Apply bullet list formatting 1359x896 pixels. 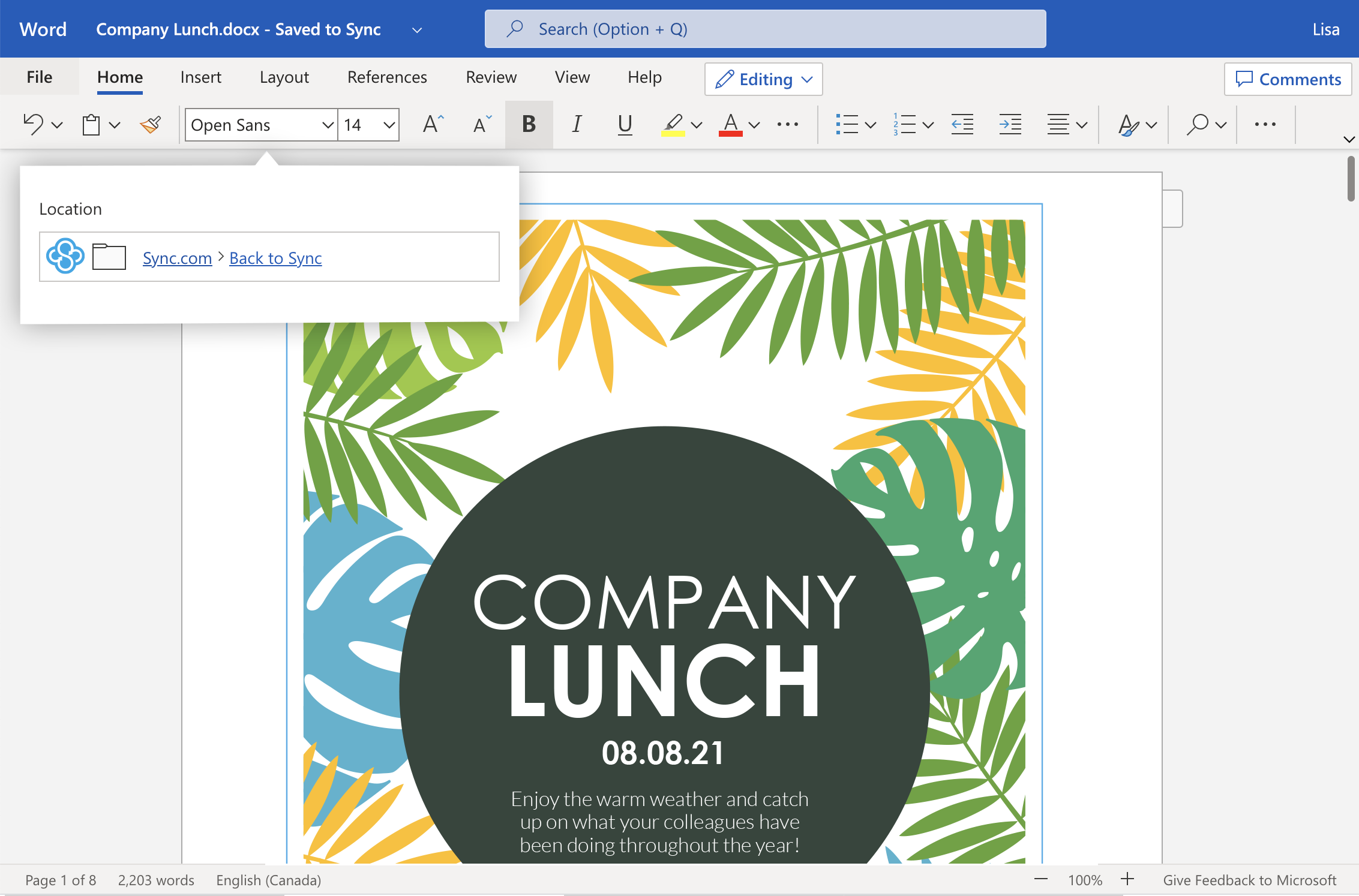848,124
